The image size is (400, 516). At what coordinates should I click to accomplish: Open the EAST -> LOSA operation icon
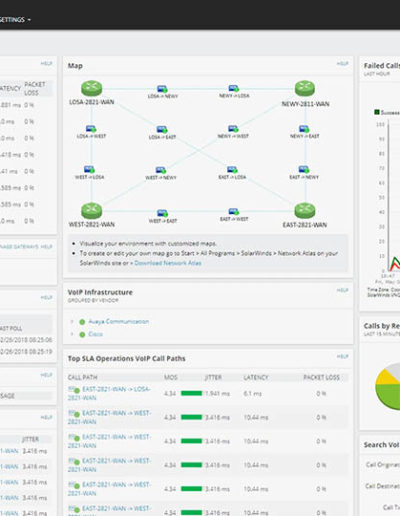coord(232,170)
